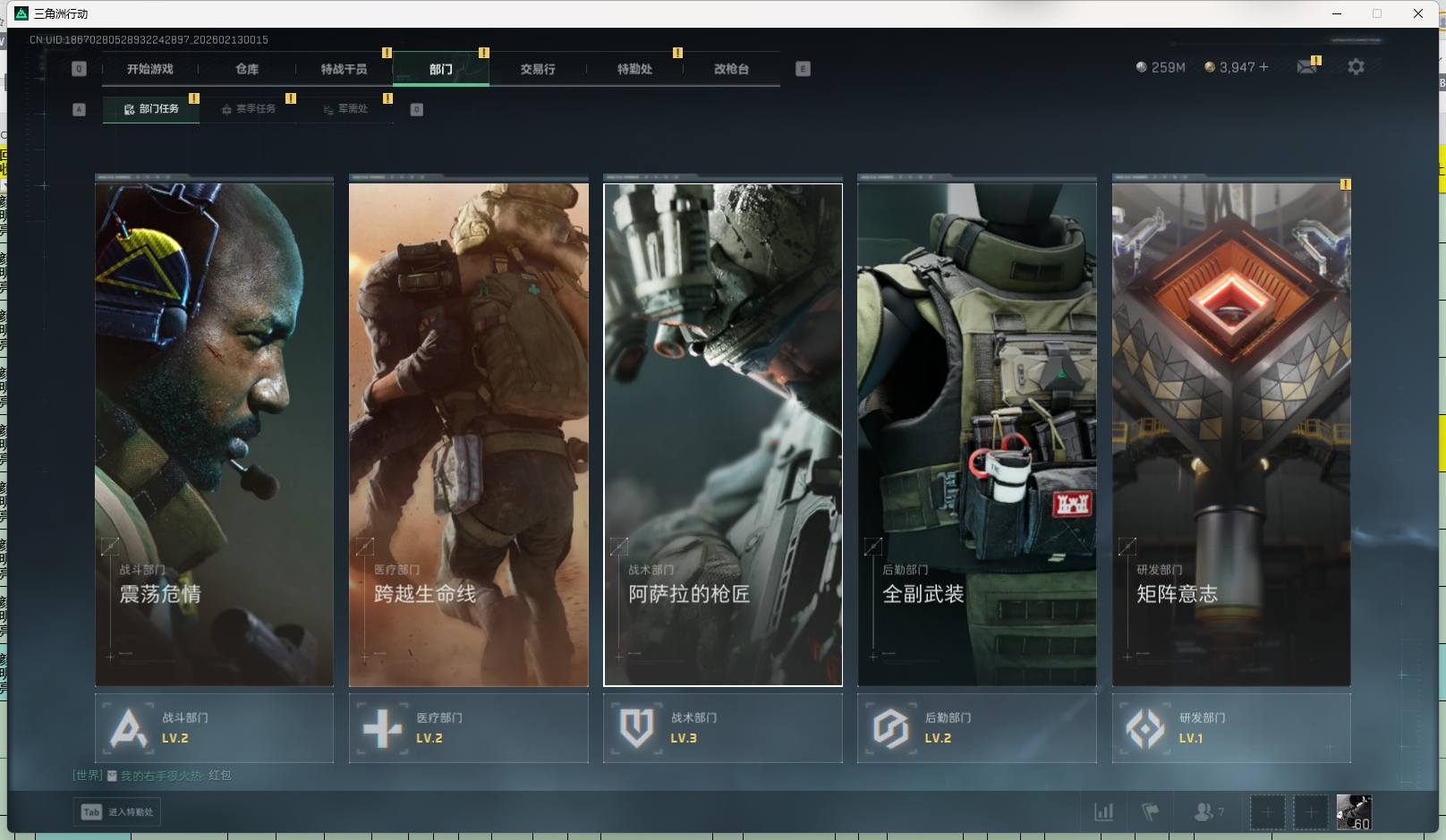Click the flag icon in bottom bar
The width and height of the screenshot is (1446, 840).
click(x=1151, y=812)
